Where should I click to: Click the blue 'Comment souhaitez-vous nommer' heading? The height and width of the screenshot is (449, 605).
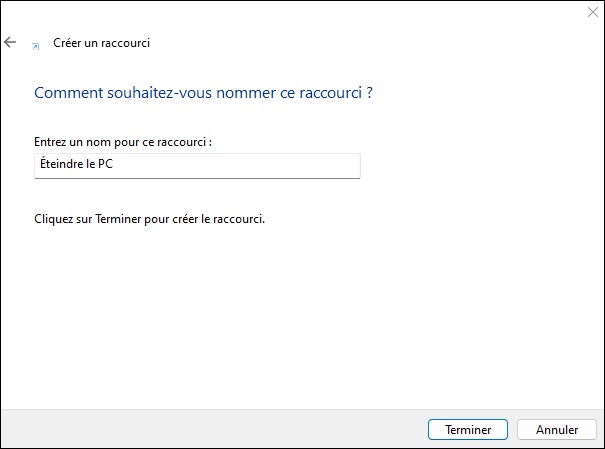(203, 93)
